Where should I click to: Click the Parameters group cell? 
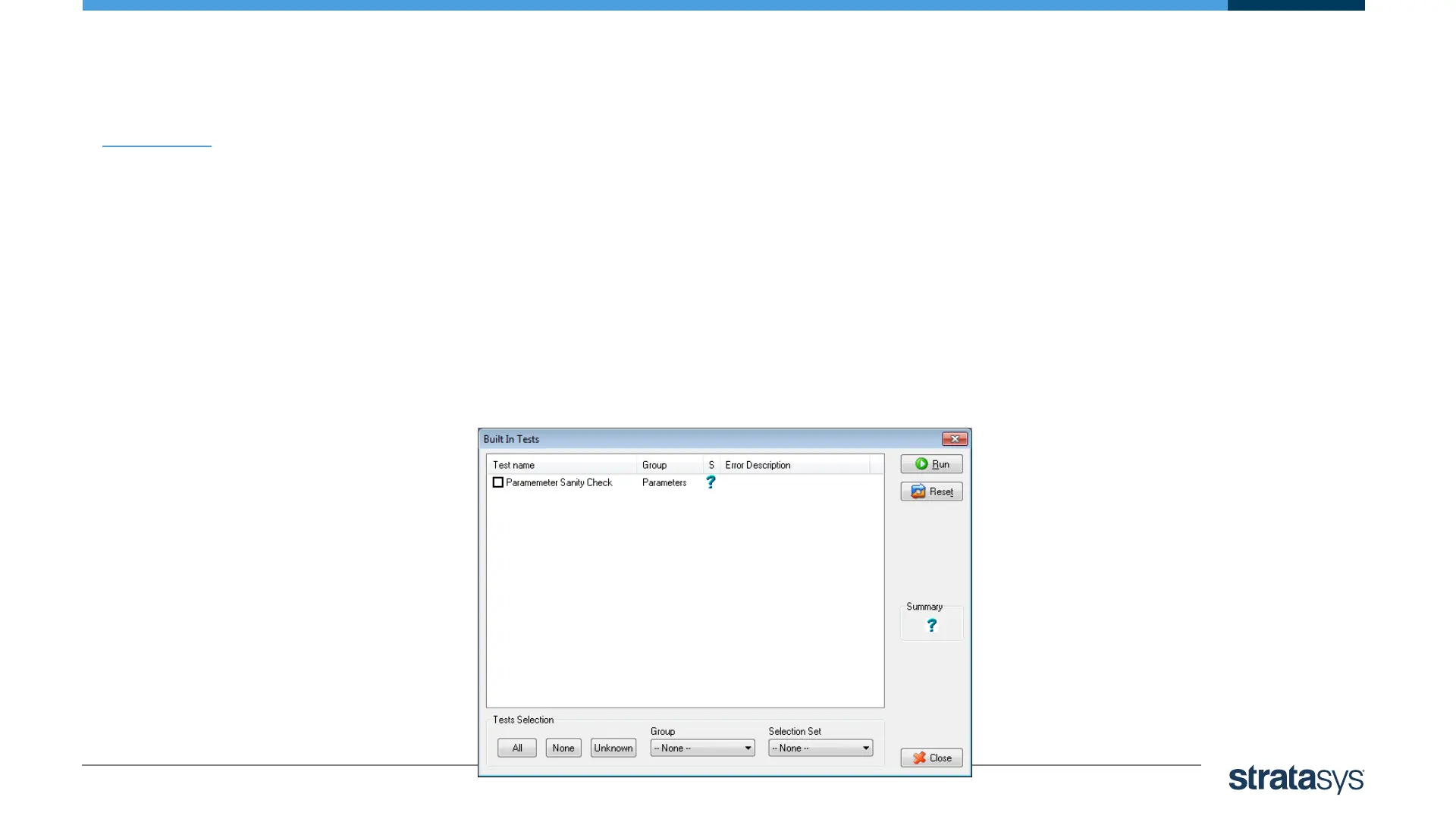(x=664, y=483)
